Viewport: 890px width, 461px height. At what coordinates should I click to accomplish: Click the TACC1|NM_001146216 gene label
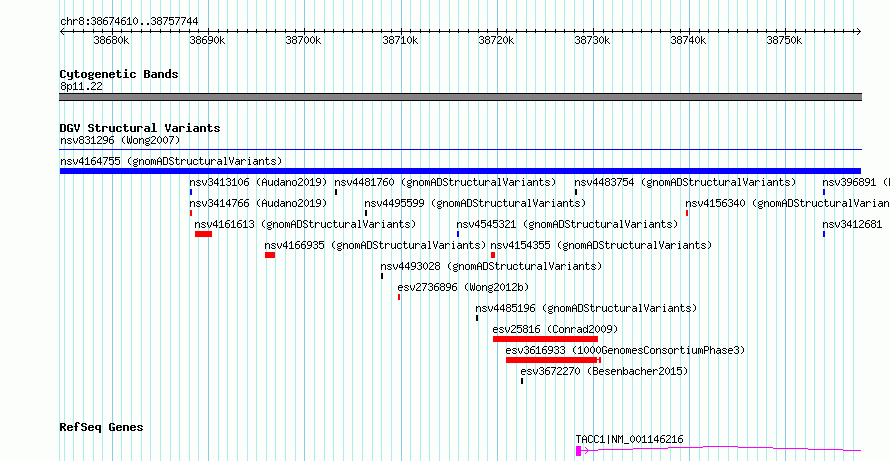coord(629,439)
